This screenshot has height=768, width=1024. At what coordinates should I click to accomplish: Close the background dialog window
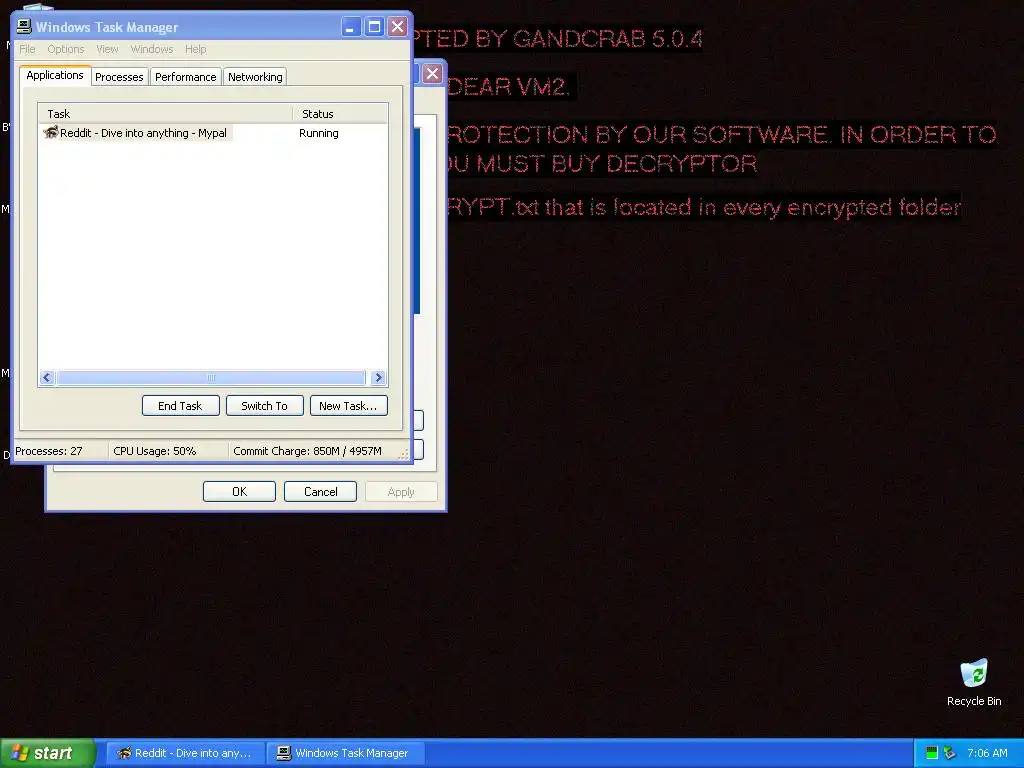pyautogui.click(x=432, y=73)
